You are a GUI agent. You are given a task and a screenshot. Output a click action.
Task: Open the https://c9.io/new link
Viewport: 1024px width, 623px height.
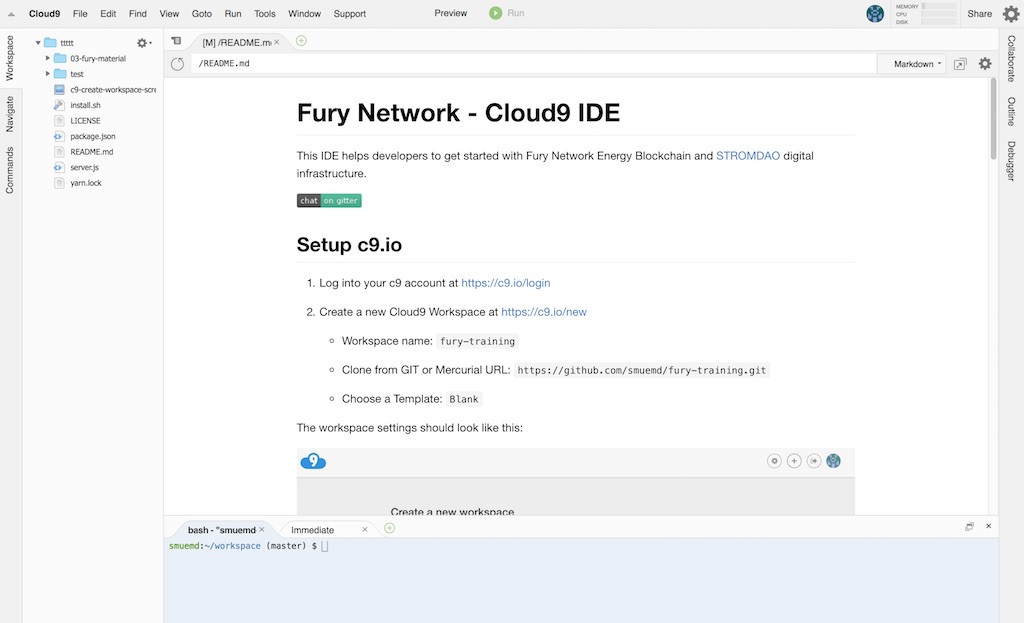(543, 312)
